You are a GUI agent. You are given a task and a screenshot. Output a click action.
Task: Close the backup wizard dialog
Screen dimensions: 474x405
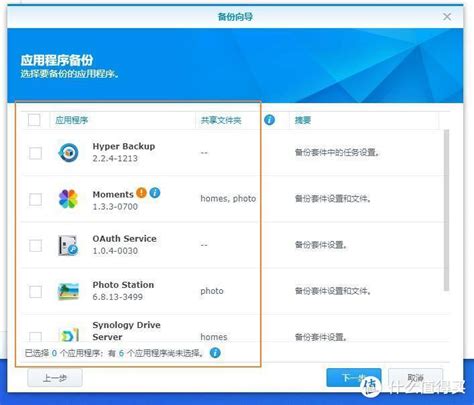tap(447, 17)
